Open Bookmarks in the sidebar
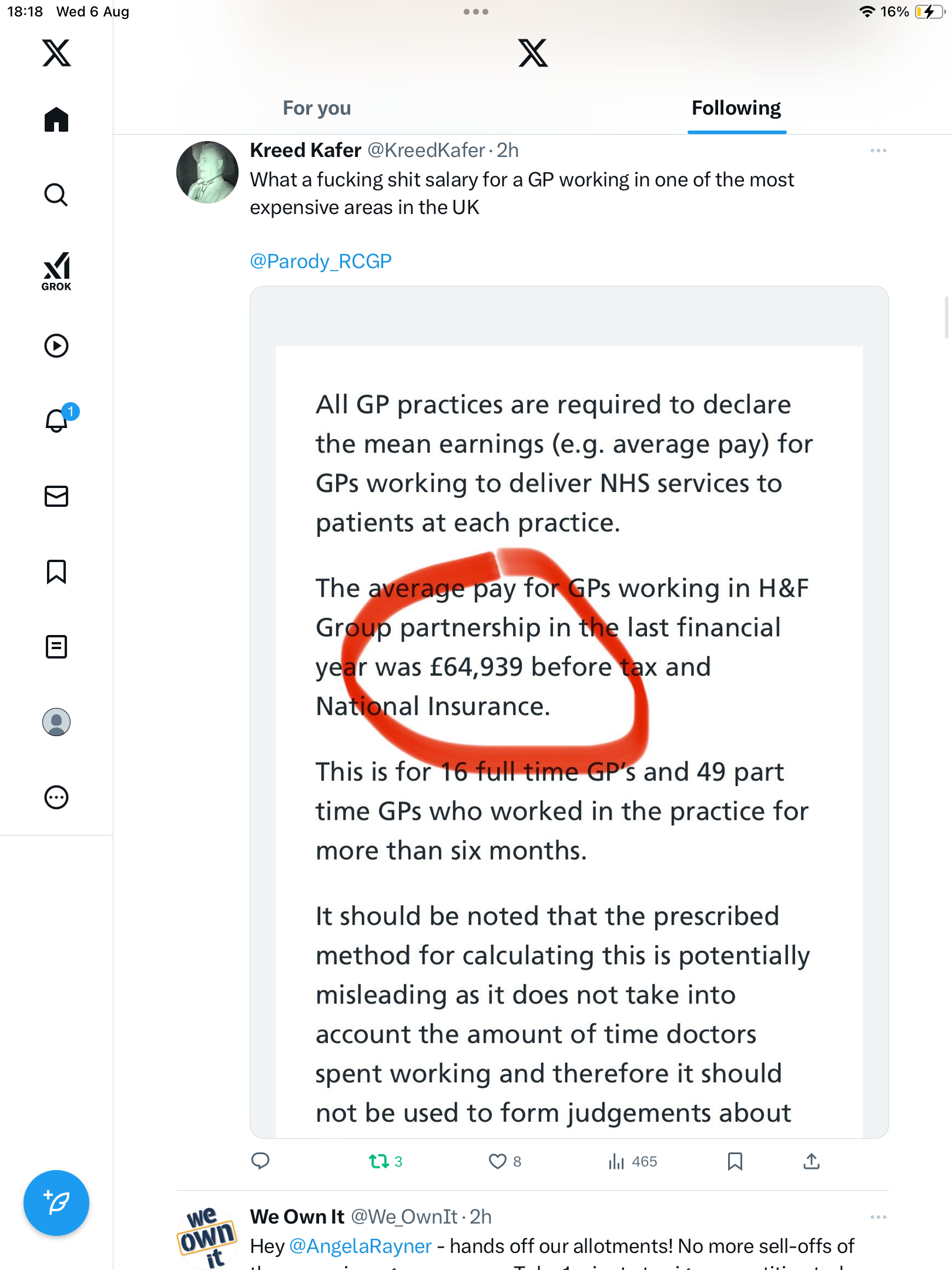 click(56, 571)
